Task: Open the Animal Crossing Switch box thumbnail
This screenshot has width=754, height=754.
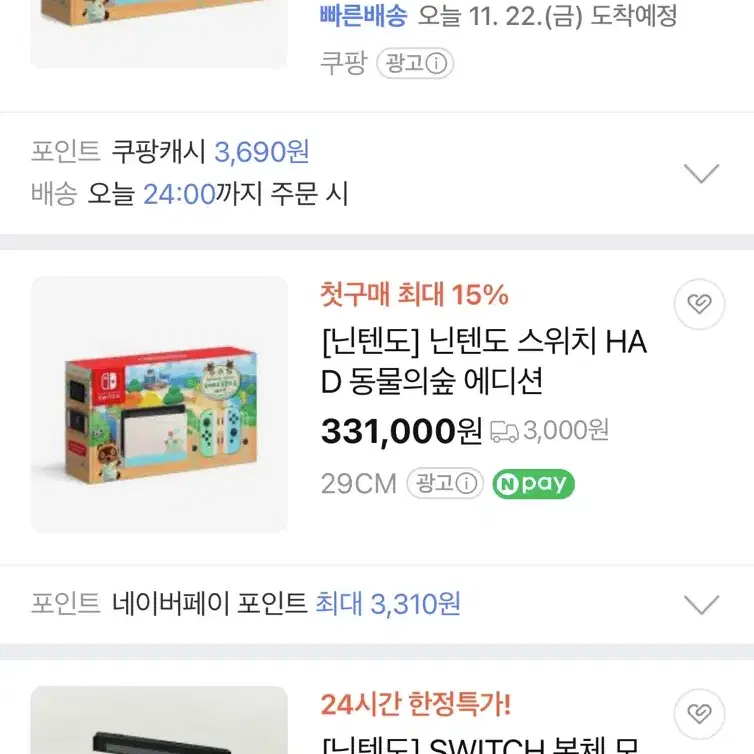Action: pos(159,404)
